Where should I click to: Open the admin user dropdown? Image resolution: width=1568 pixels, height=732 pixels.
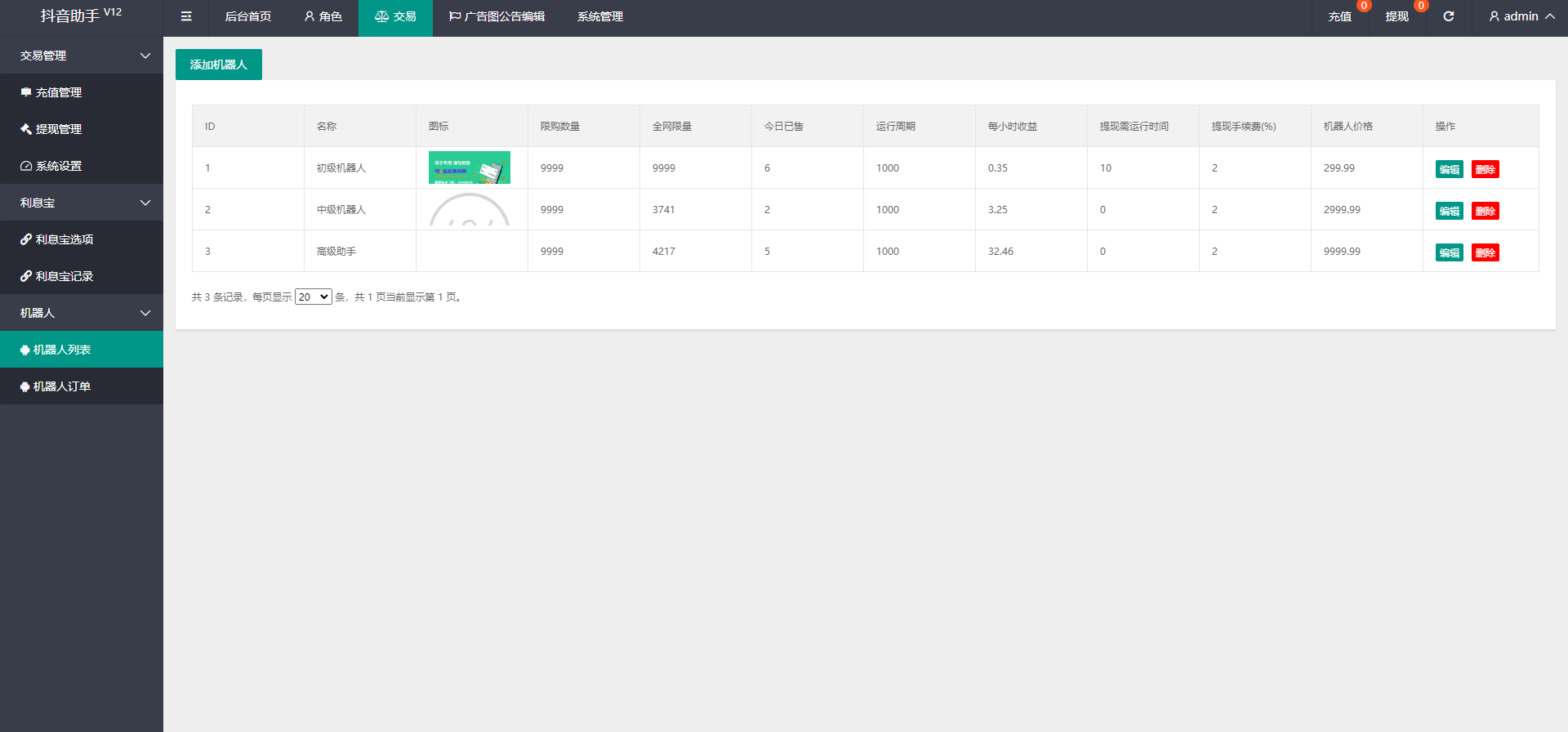[x=1522, y=16]
